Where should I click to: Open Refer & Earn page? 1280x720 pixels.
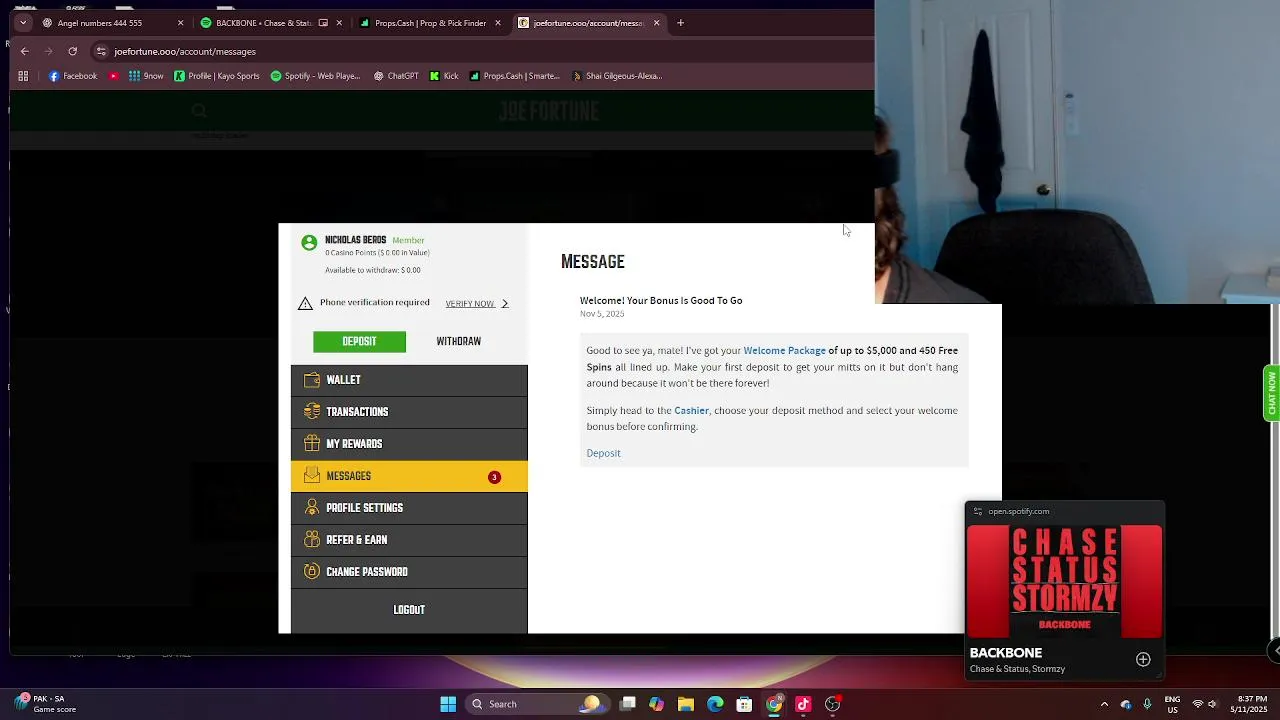409,540
